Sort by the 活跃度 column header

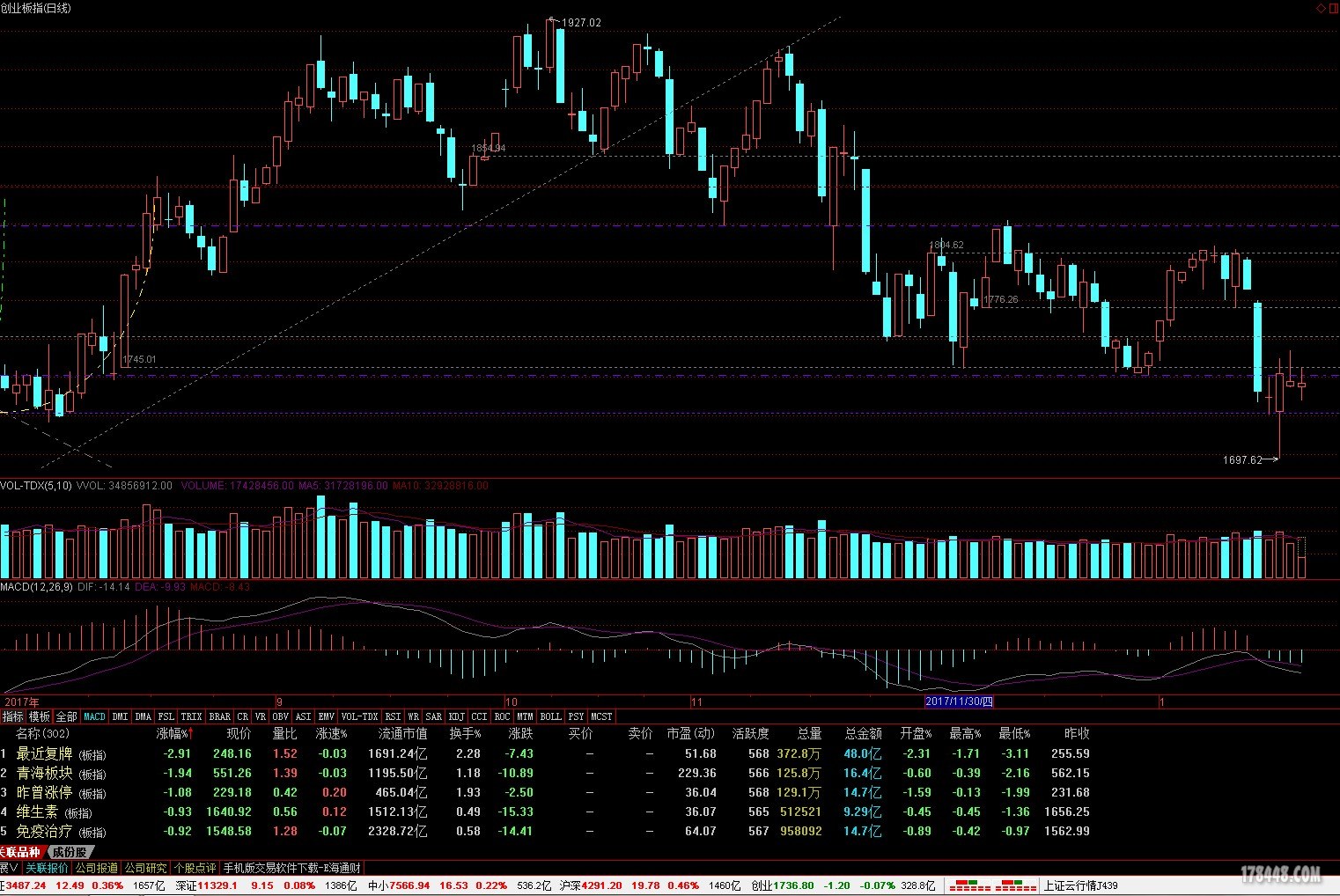pyautogui.click(x=751, y=733)
